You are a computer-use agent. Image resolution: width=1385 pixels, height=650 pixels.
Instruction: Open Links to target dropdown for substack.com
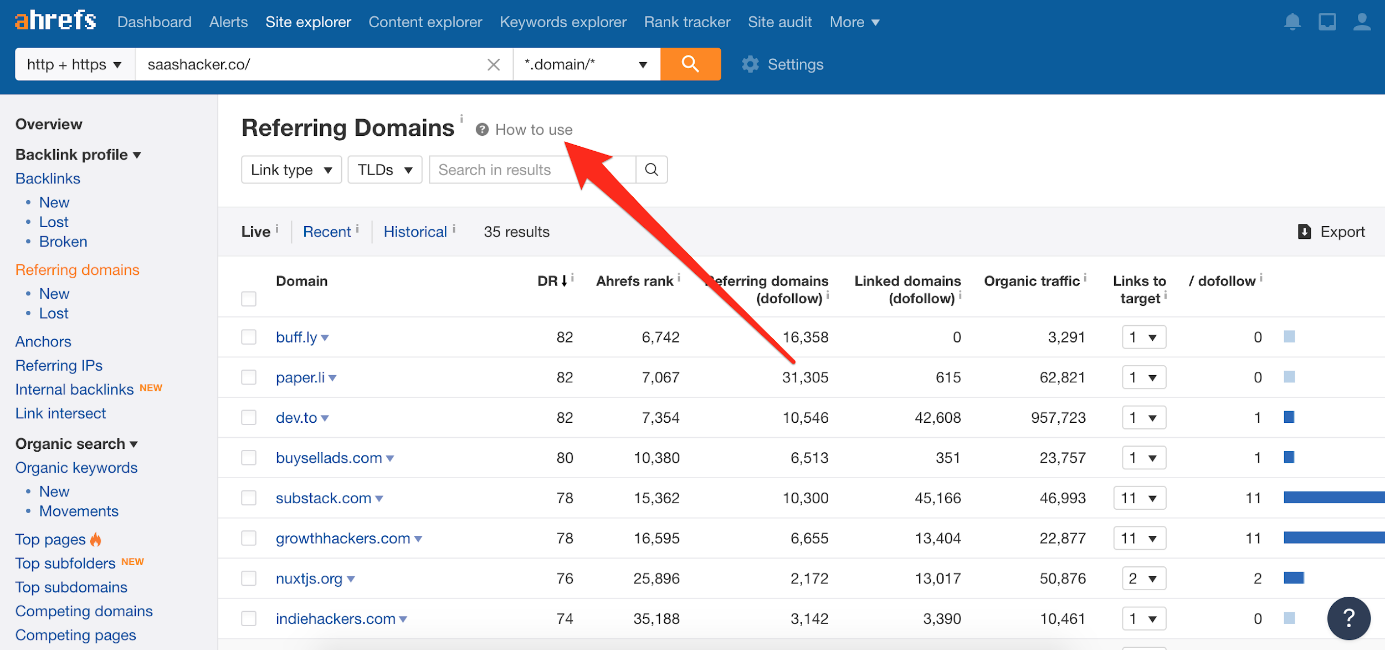pyautogui.click(x=1140, y=498)
